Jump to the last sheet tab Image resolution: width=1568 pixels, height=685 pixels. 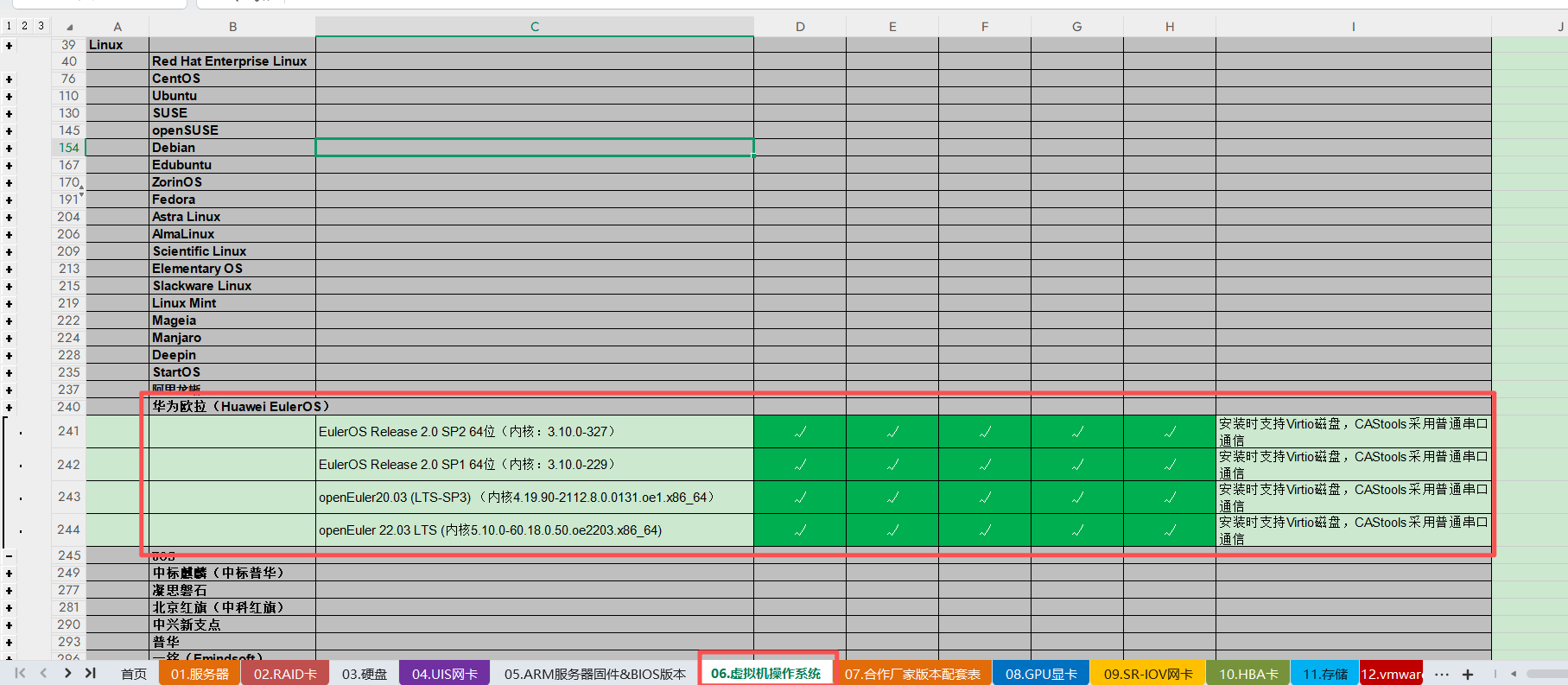point(90,673)
